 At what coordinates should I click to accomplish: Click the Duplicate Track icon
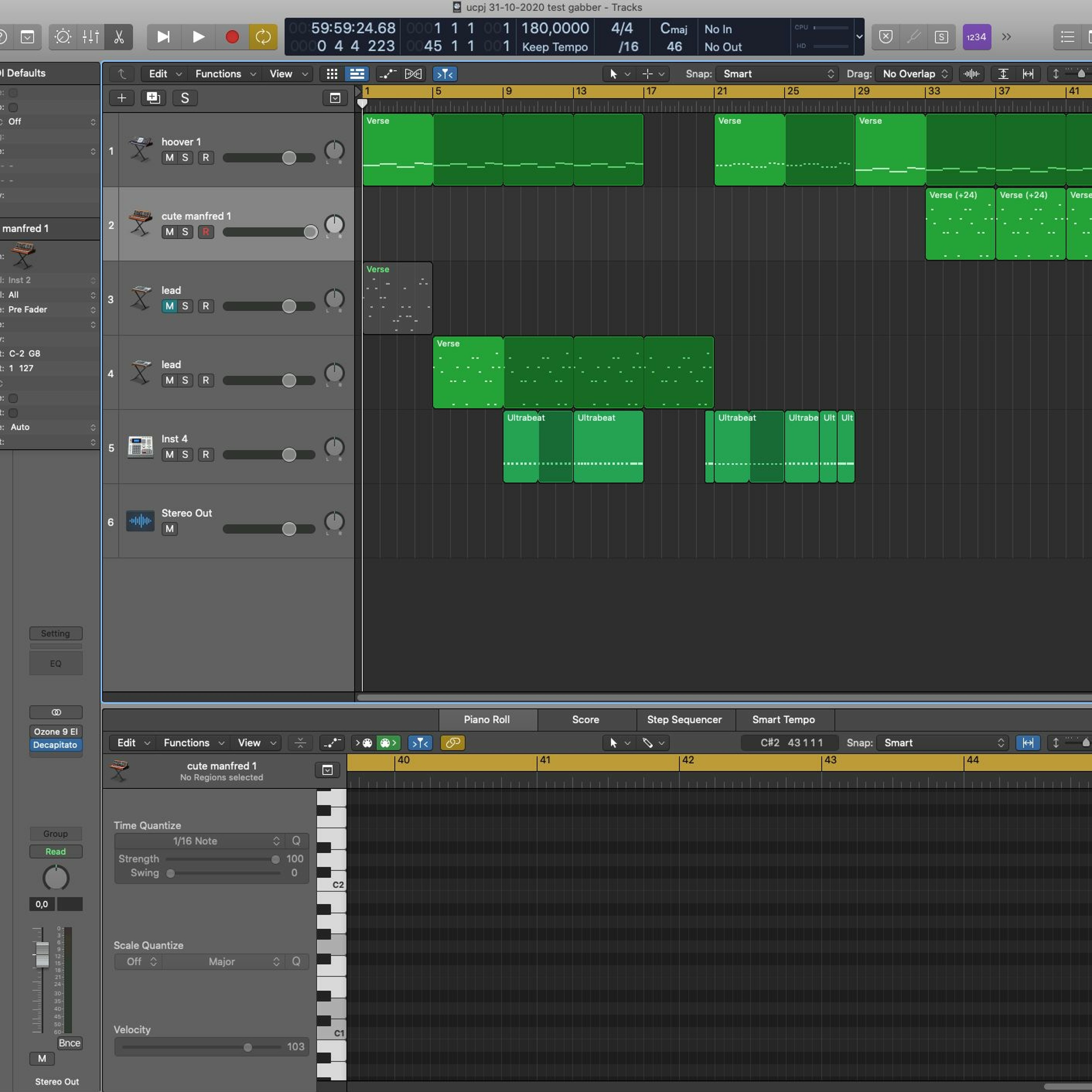tap(153, 98)
